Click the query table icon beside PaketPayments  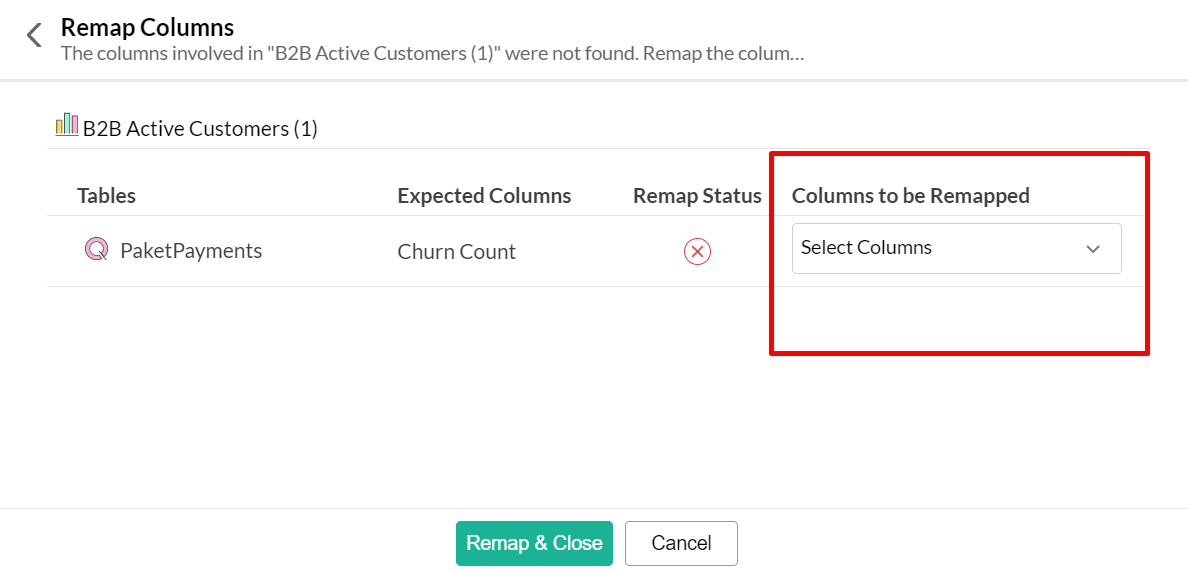[96, 250]
